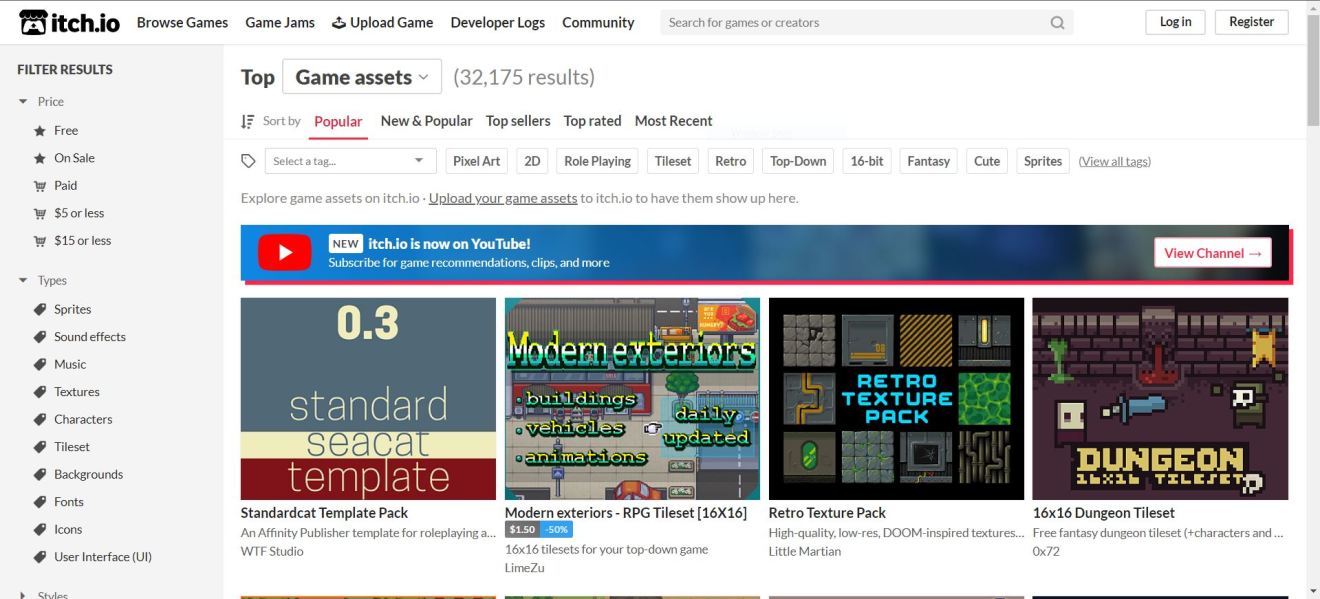Open the 'Game assets' category dropdown
This screenshot has width=1320, height=599.
pos(361,76)
